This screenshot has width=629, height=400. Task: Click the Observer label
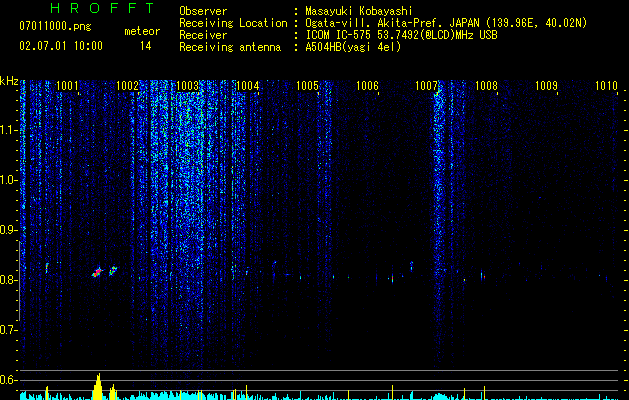pos(203,11)
